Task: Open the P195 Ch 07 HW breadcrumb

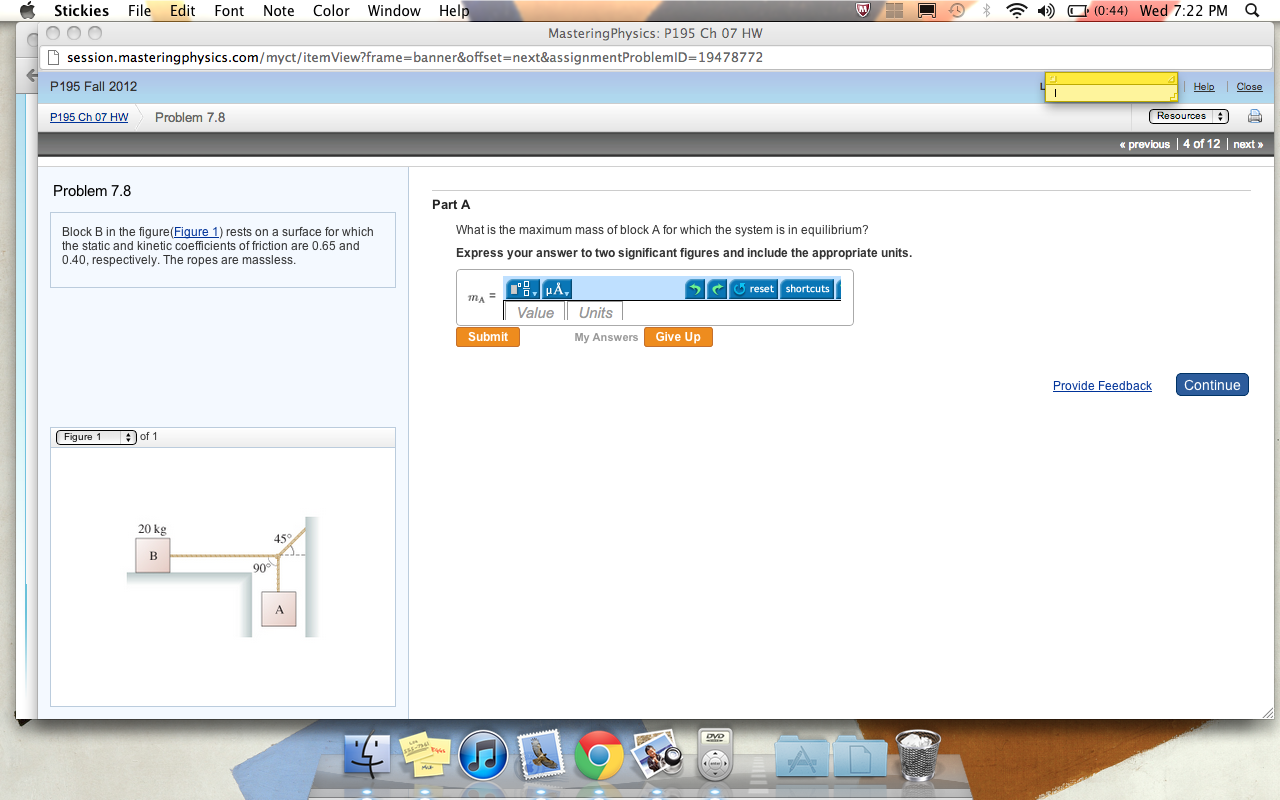Action: tap(89, 117)
